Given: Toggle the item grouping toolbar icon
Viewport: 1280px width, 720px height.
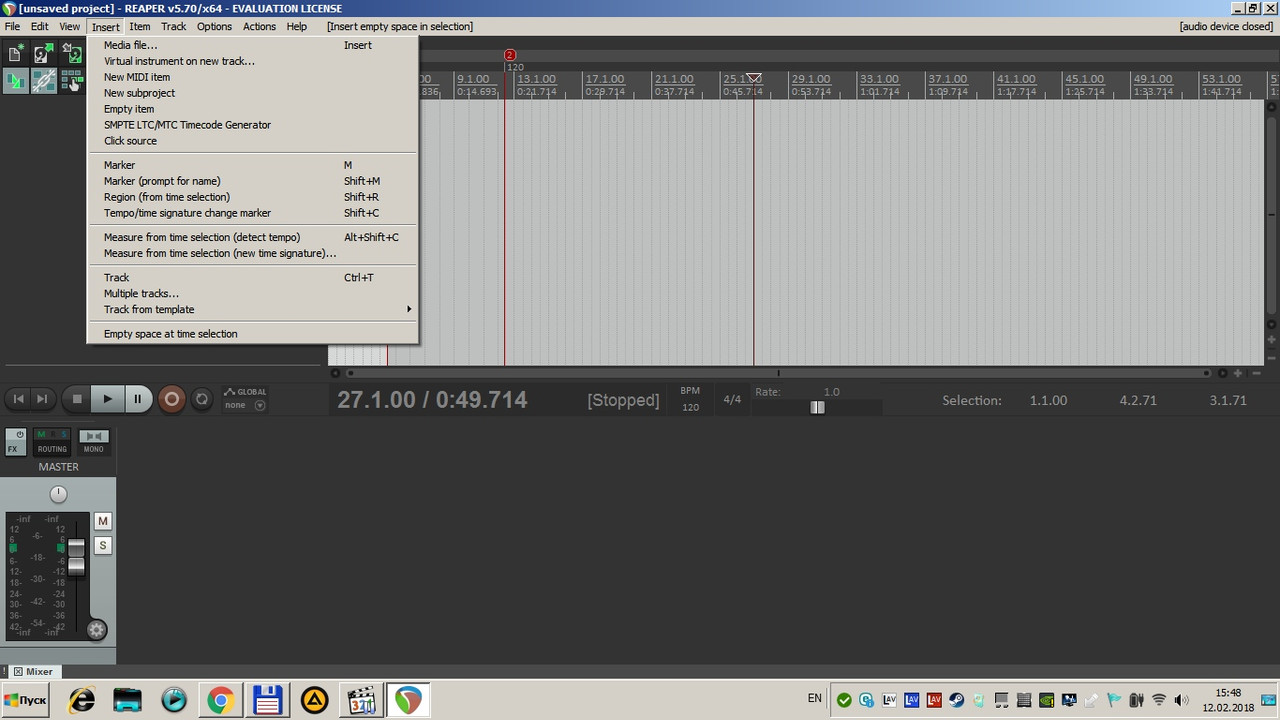Looking at the screenshot, I should tap(43, 82).
